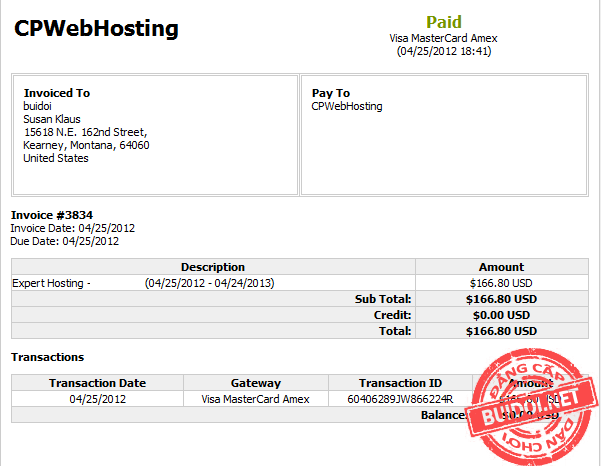Click the red circular stamp watermark
The height and width of the screenshot is (466, 601).
[x=528, y=398]
